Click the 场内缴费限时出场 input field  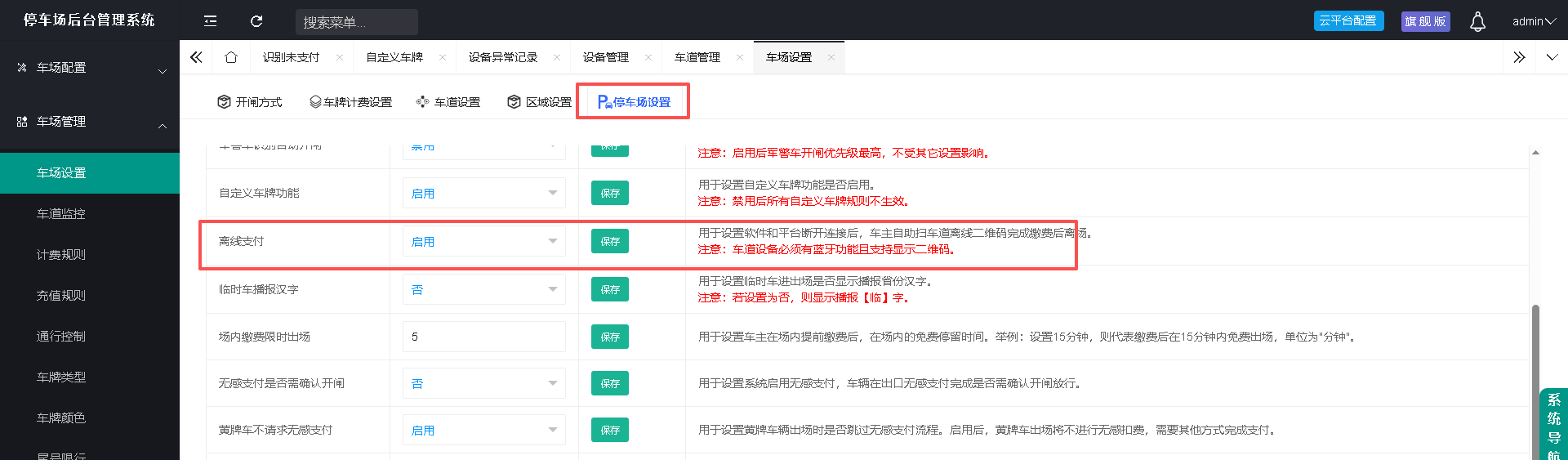(484, 337)
